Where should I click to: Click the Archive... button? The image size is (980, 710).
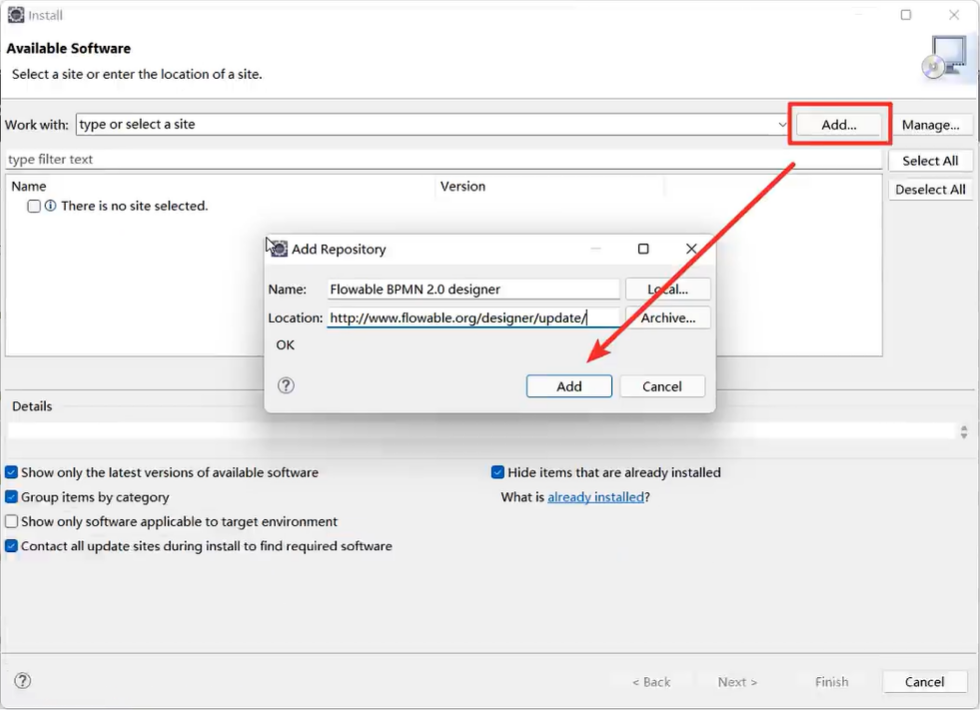tap(668, 318)
